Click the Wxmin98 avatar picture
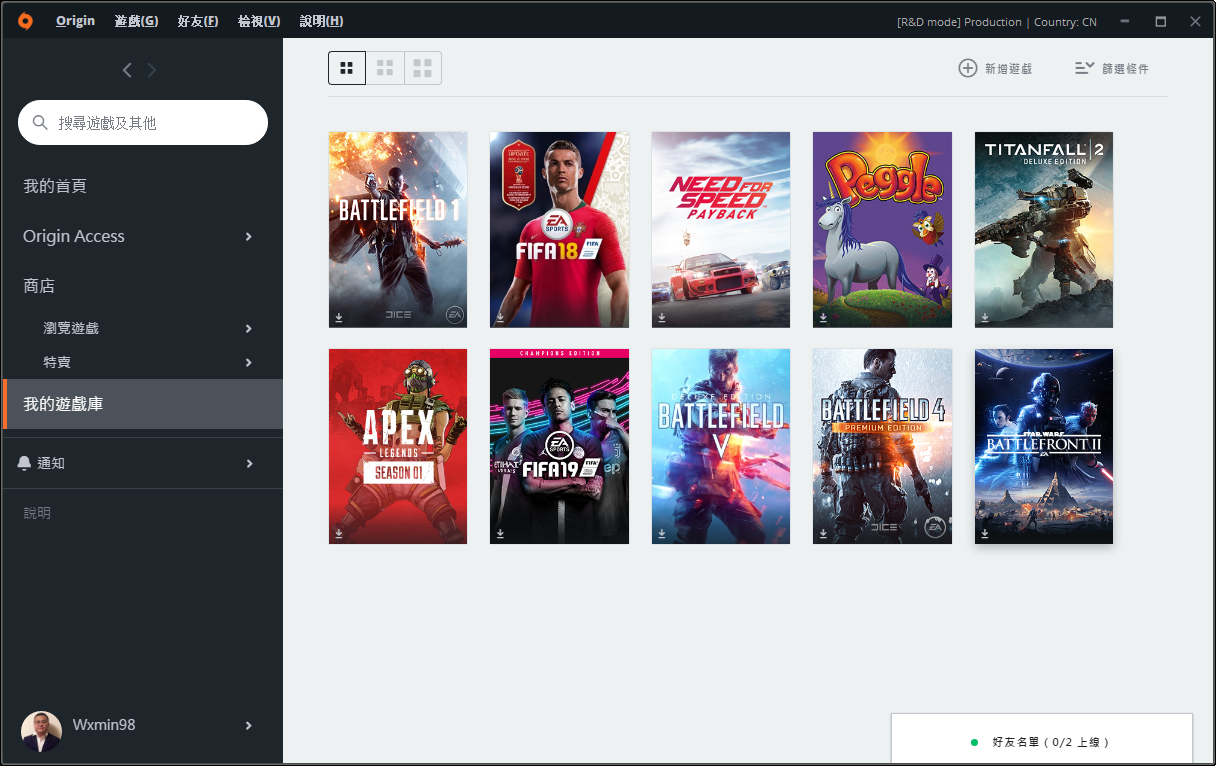Viewport: 1216px width, 766px height. click(41, 731)
